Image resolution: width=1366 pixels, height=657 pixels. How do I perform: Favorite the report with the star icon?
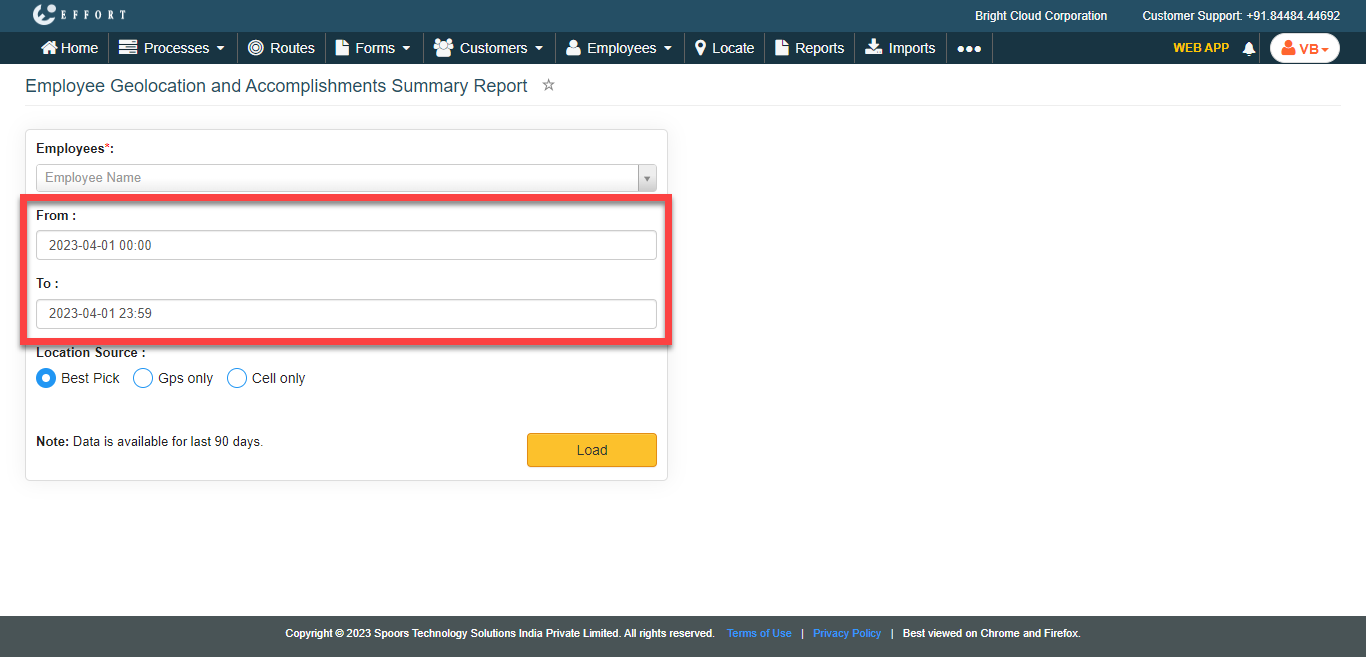click(548, 86)
